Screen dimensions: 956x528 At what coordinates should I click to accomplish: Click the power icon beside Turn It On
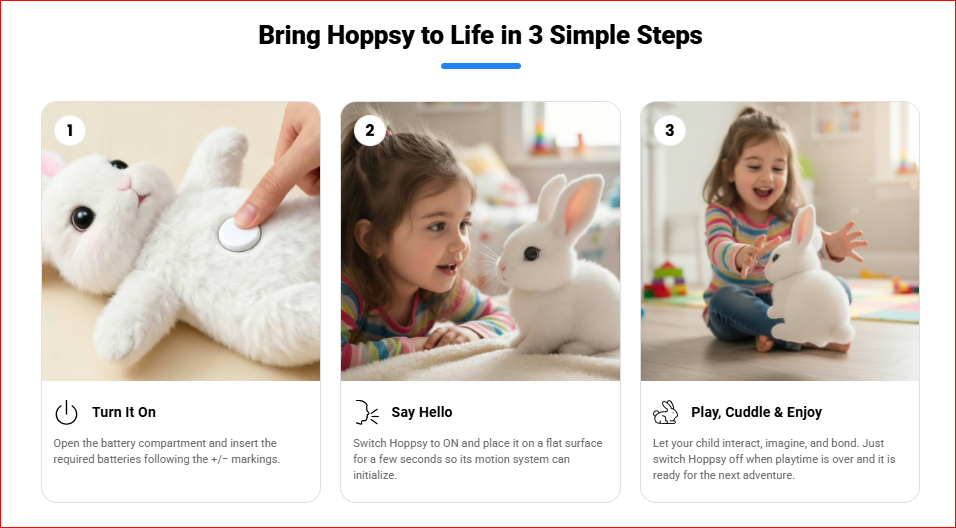coord(66,413)
